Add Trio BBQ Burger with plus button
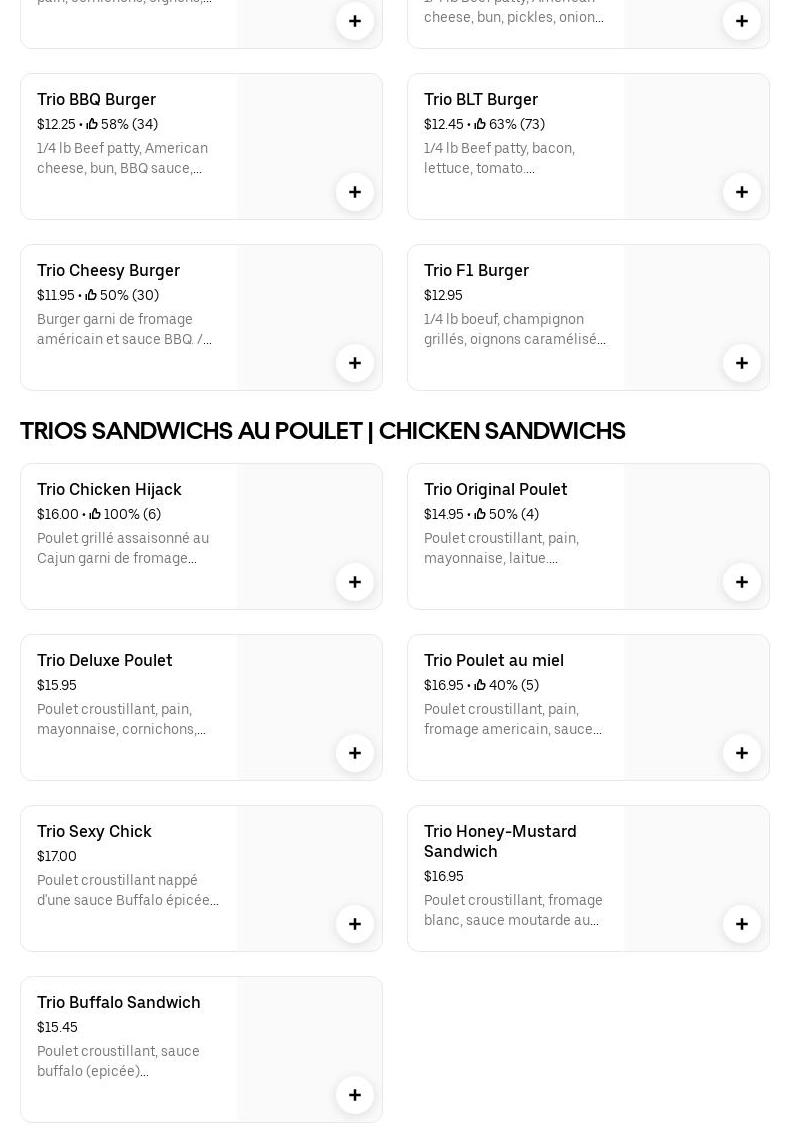The width and height of the screenshot is (804, 1130). (x=355, y=192)
